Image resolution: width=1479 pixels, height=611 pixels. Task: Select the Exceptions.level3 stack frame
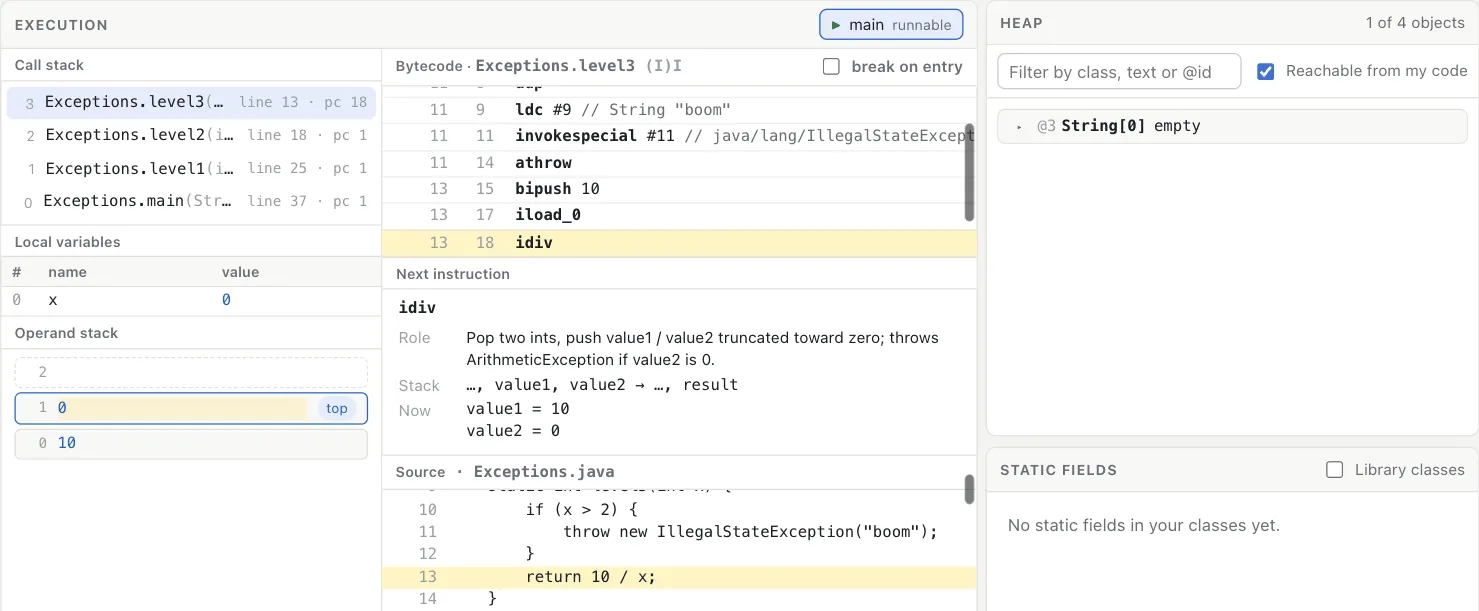click(192, 102)
